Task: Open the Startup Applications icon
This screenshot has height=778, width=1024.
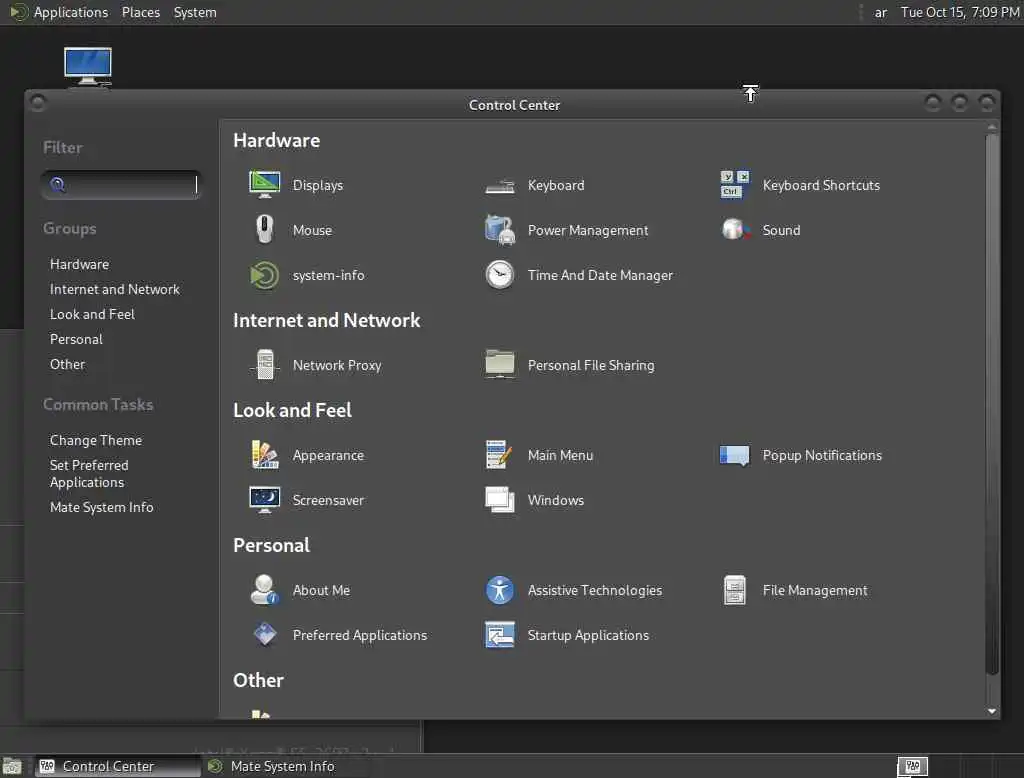Action: tap(500, 635)
